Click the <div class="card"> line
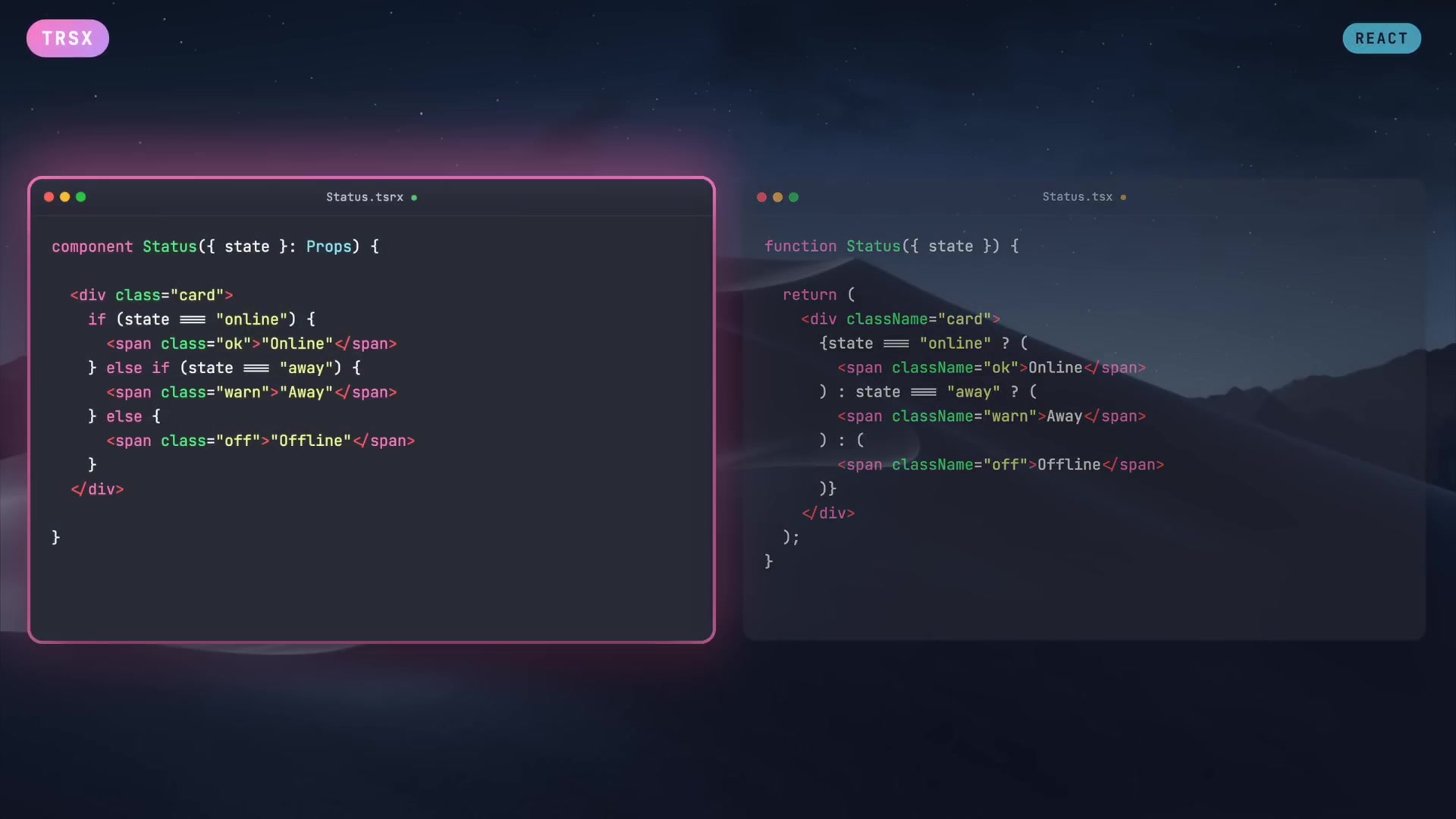Viewport: 1456px width, 819px height. pyautogui.click(x=152, y=295)
